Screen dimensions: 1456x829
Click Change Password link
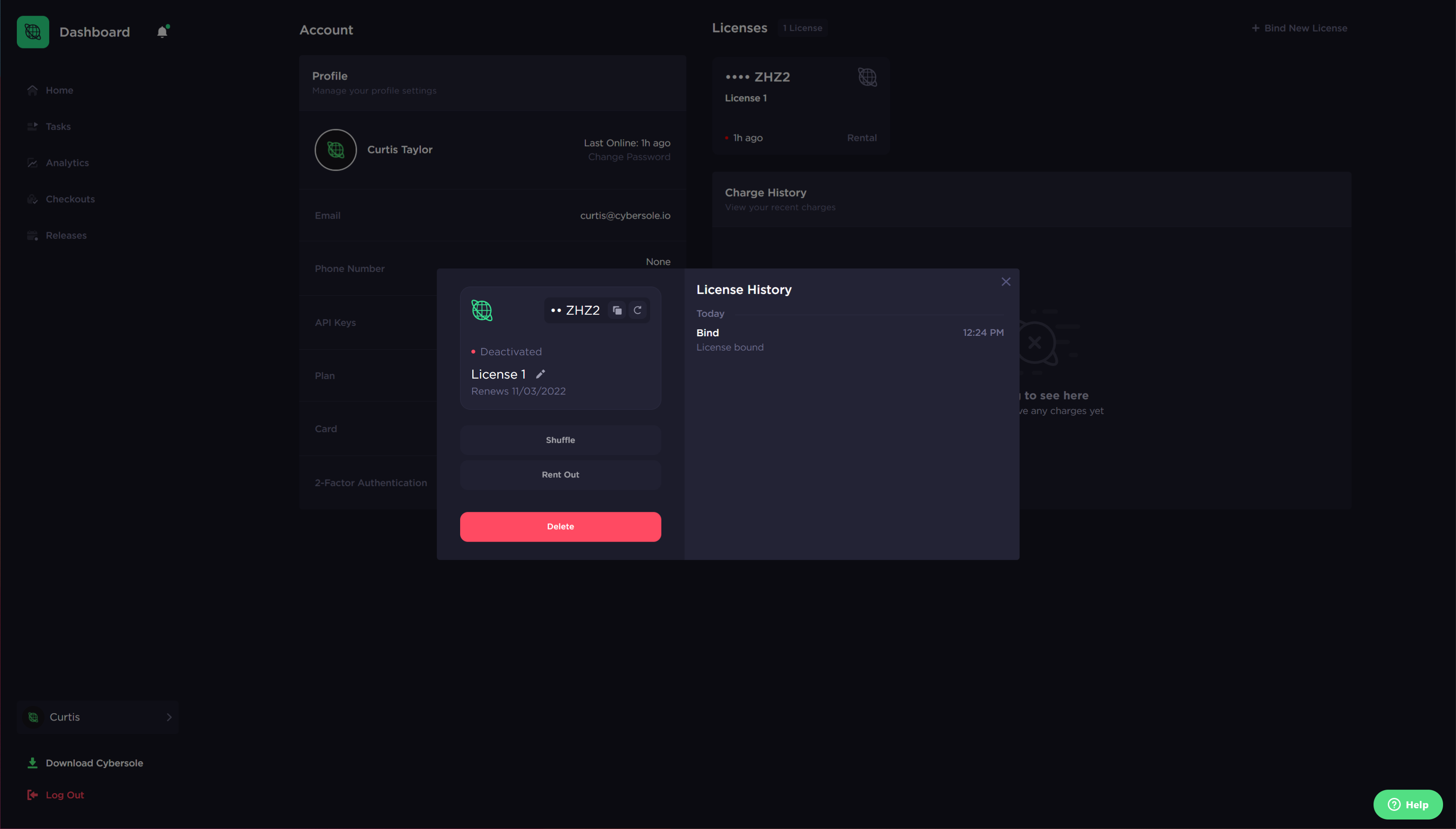[x=629, y=157]
